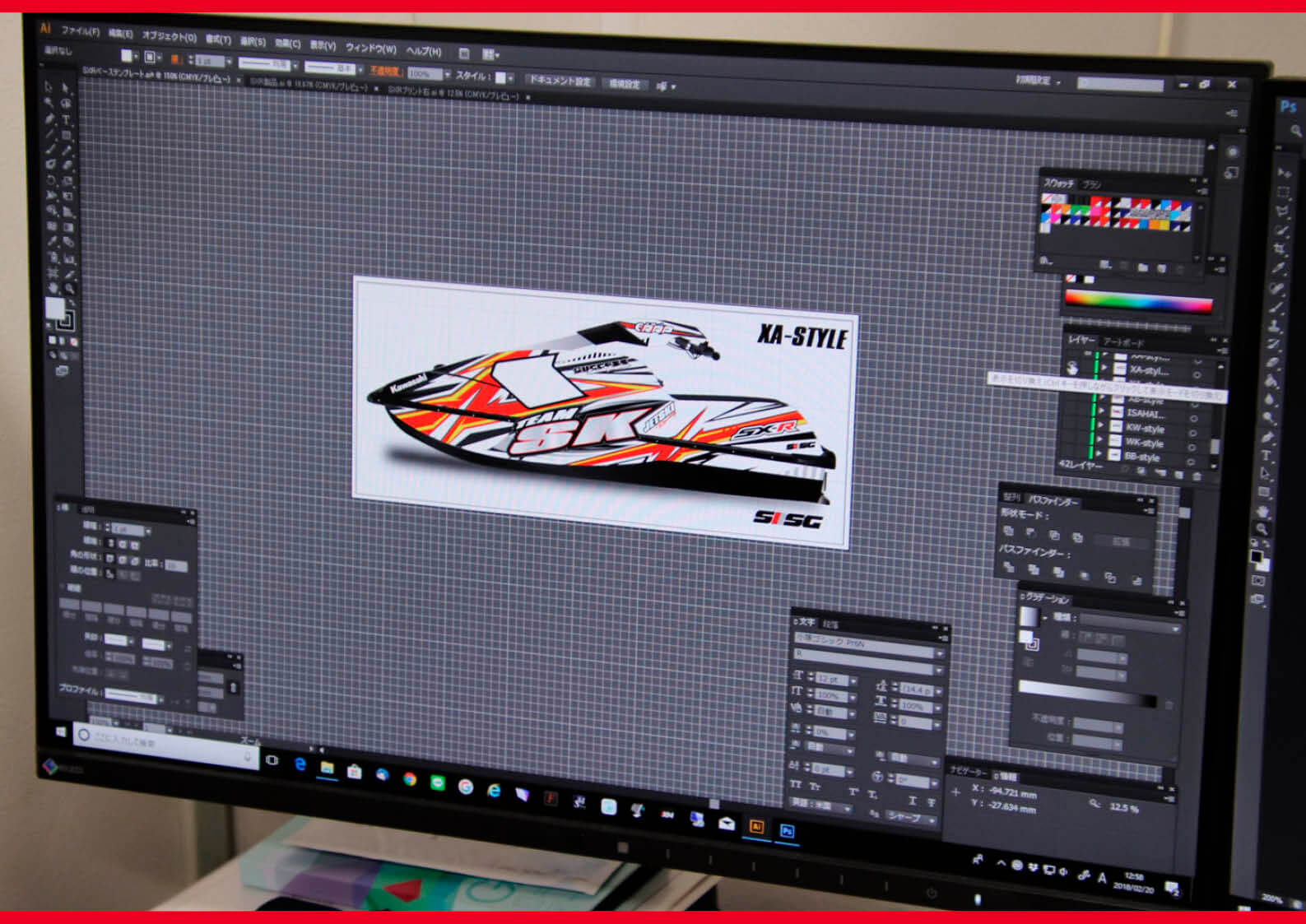Image resolution: width=1306 pixels, height=924 pixels.
Task: Select the Direct Selection tool
Action: (67, 88)
